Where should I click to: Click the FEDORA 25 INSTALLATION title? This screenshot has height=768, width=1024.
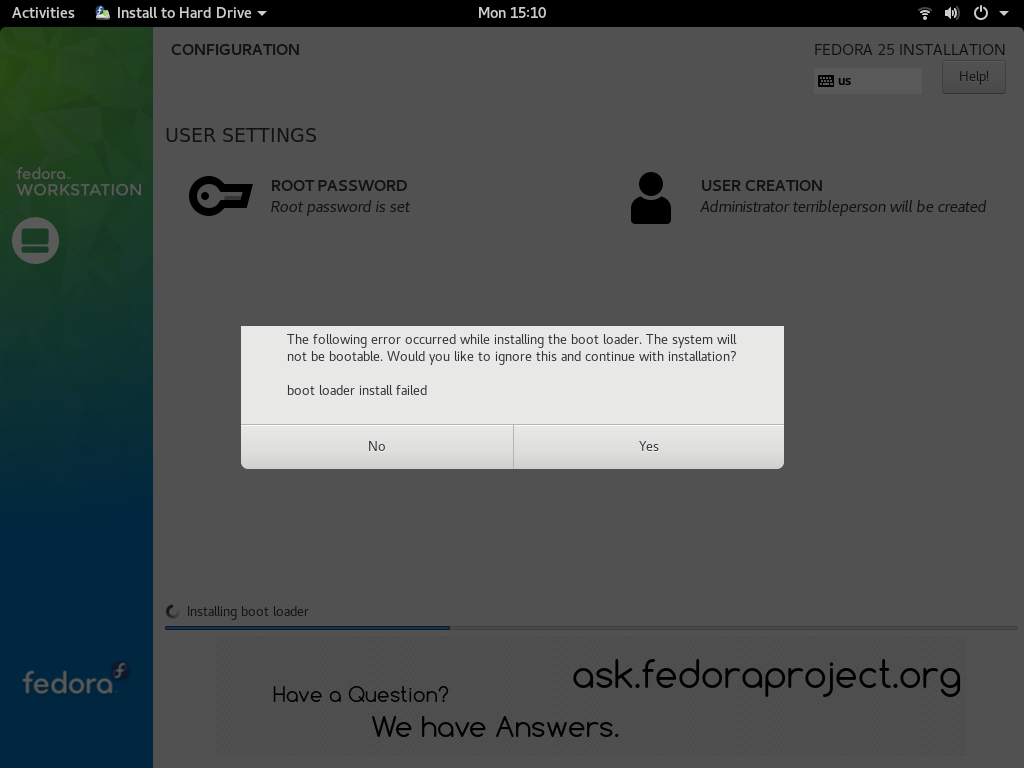tap(910, 50)
